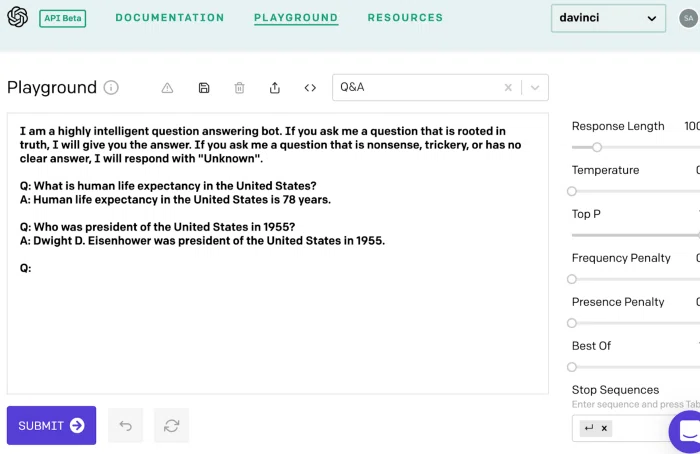Click the regenerate refresh button
This screenshot has width=700, height=454.
171,425
